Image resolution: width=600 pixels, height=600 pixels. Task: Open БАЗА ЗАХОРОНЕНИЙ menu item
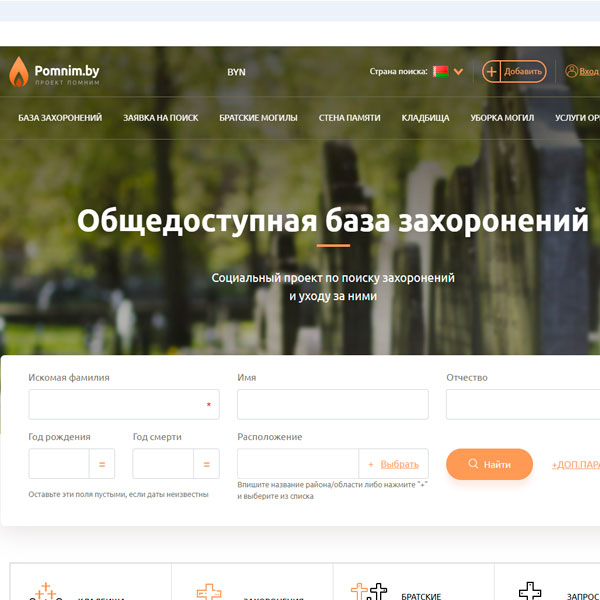pyautogui.click(x=60, y=118)
